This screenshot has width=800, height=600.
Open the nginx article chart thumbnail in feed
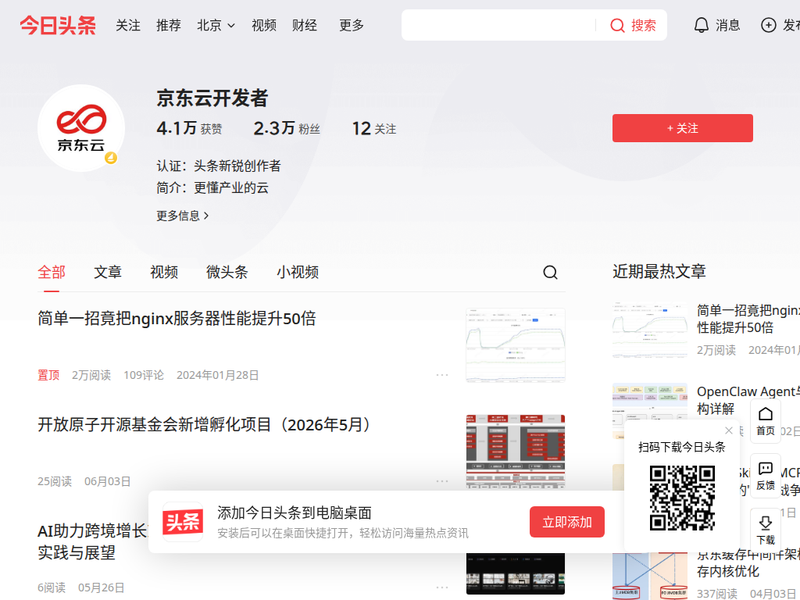[x=515, y=344]
